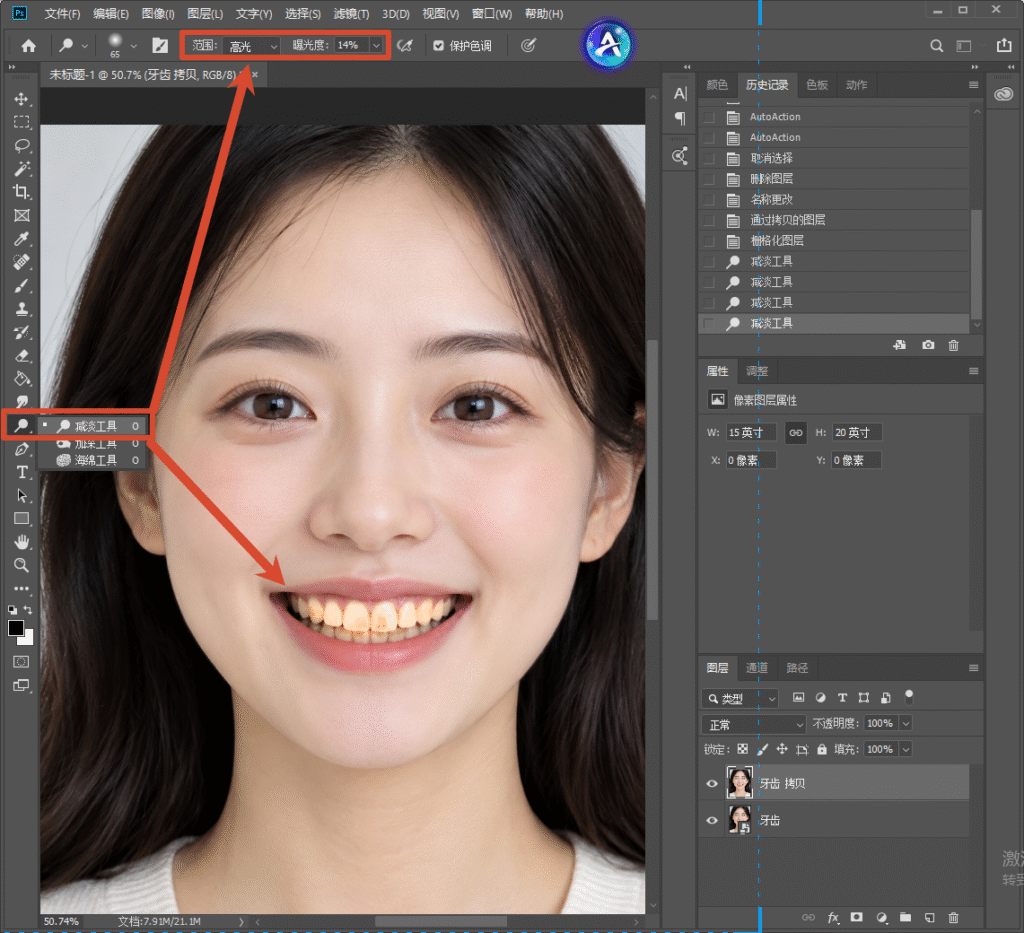Select the Magic Wand tool
Screen dimensions: 1024x933
click(22, 168)
